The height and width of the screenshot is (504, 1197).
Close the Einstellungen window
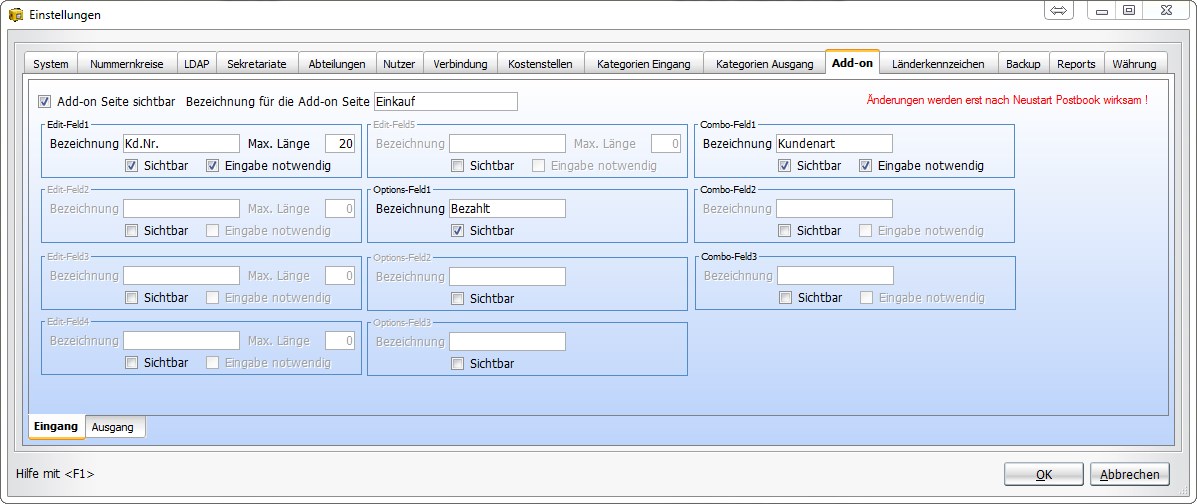[1166, 11]
